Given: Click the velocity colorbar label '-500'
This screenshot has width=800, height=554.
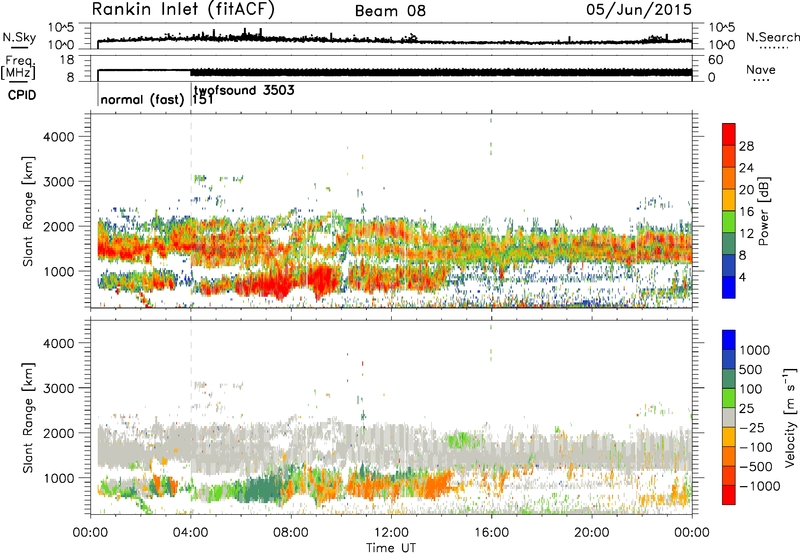Looking at the screenshot, I should 756,466.
